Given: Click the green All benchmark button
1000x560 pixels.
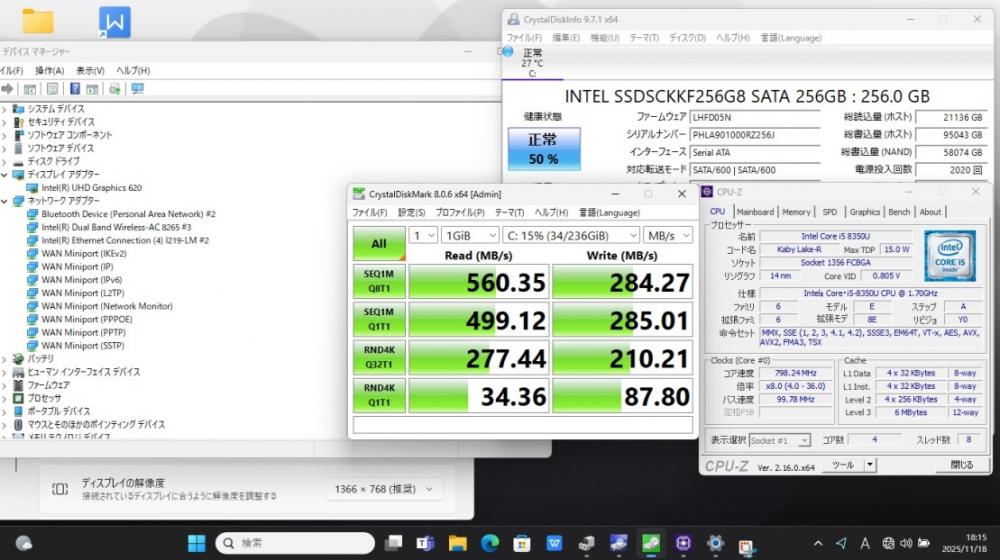Looking at the screenshot, I should (379, 243).
